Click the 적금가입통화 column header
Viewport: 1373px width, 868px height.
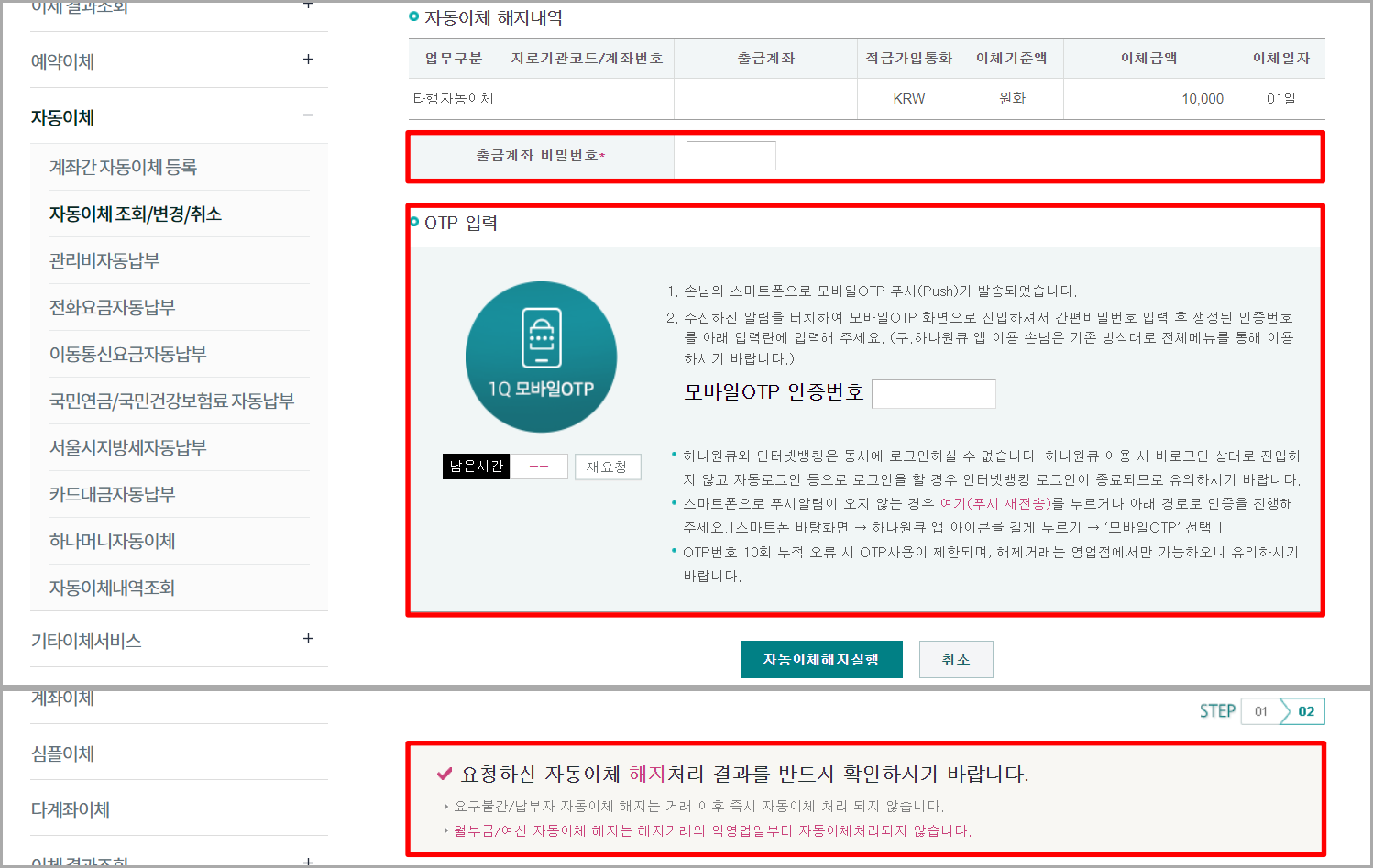tap(909, 58)
